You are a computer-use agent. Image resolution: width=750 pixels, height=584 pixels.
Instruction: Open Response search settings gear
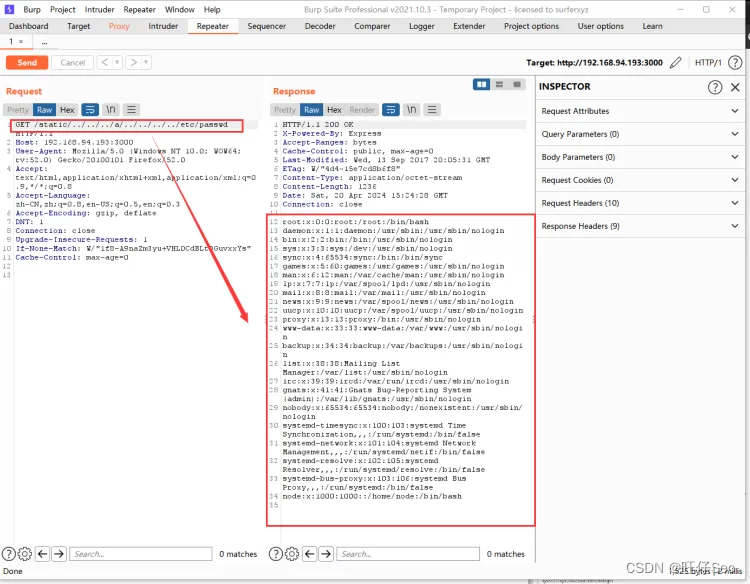point(292,554)
